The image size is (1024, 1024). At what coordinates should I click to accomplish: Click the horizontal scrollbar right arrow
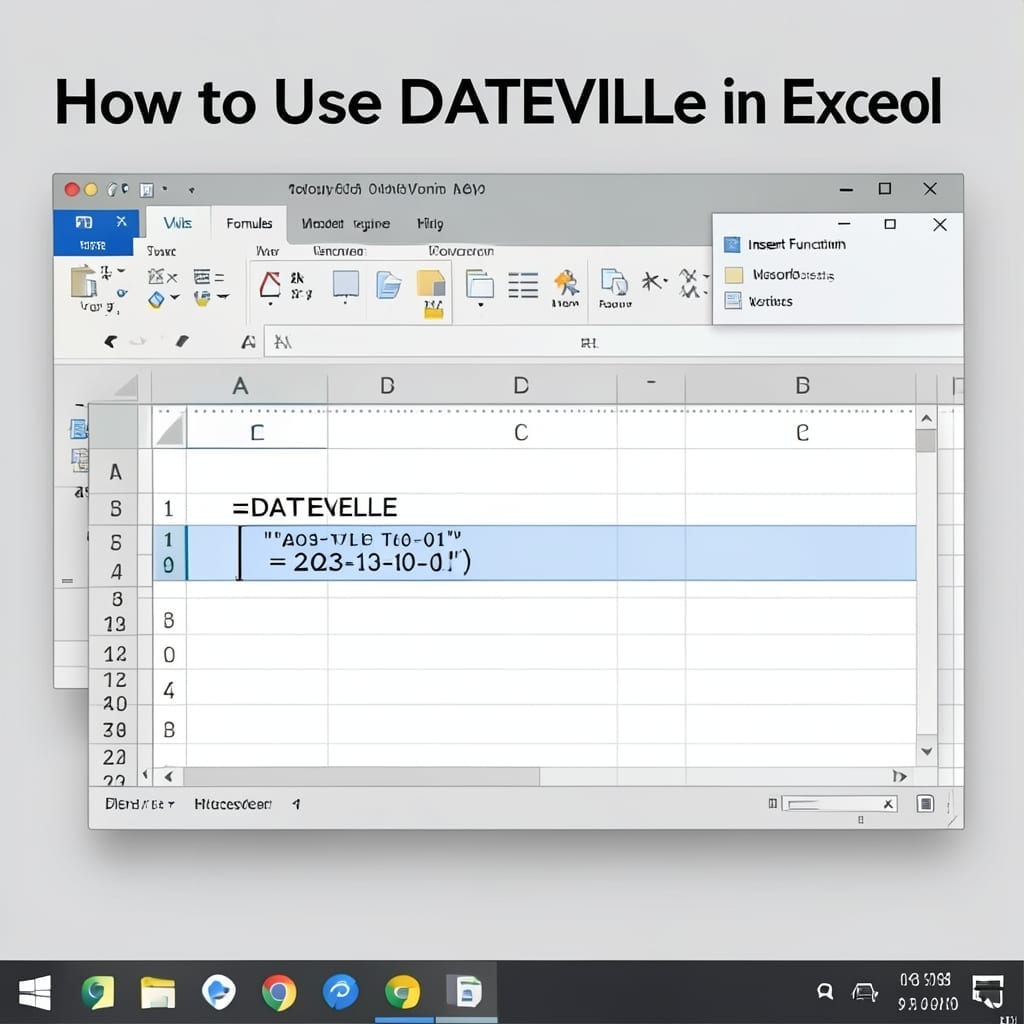(x=900, y=776)
